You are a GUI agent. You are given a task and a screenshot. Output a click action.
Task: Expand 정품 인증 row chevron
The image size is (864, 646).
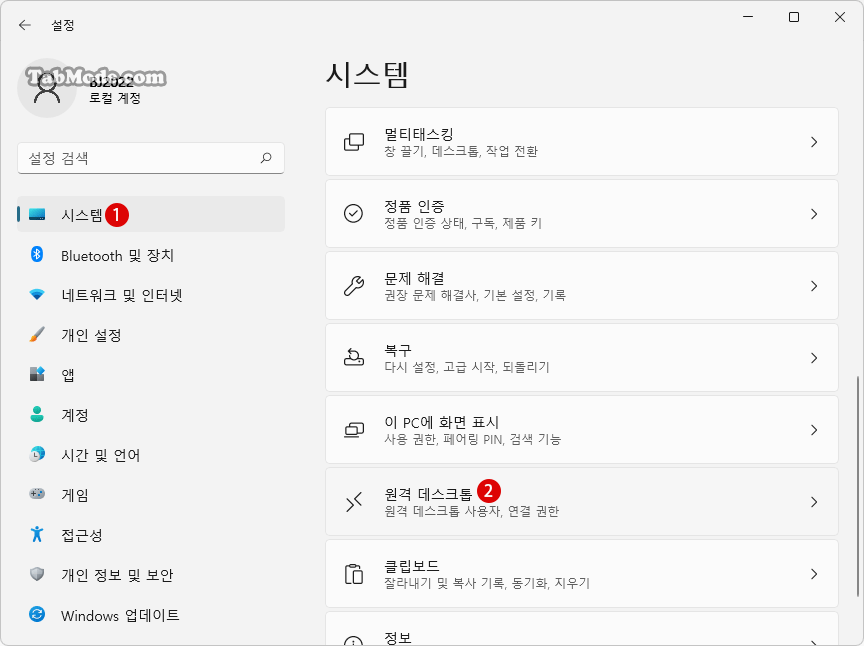pos(814,214)
